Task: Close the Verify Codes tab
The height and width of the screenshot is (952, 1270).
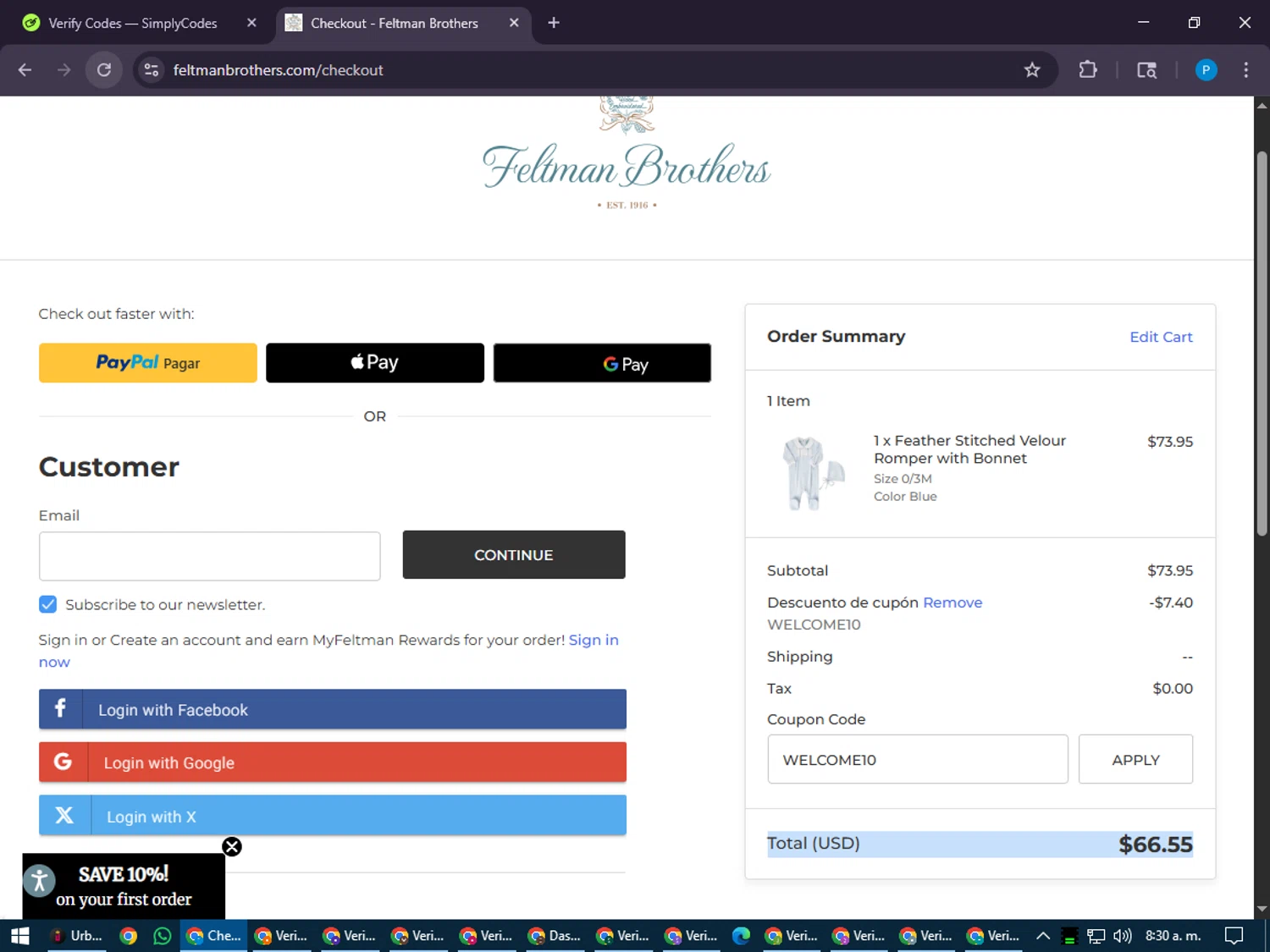Action: (251, 23)
